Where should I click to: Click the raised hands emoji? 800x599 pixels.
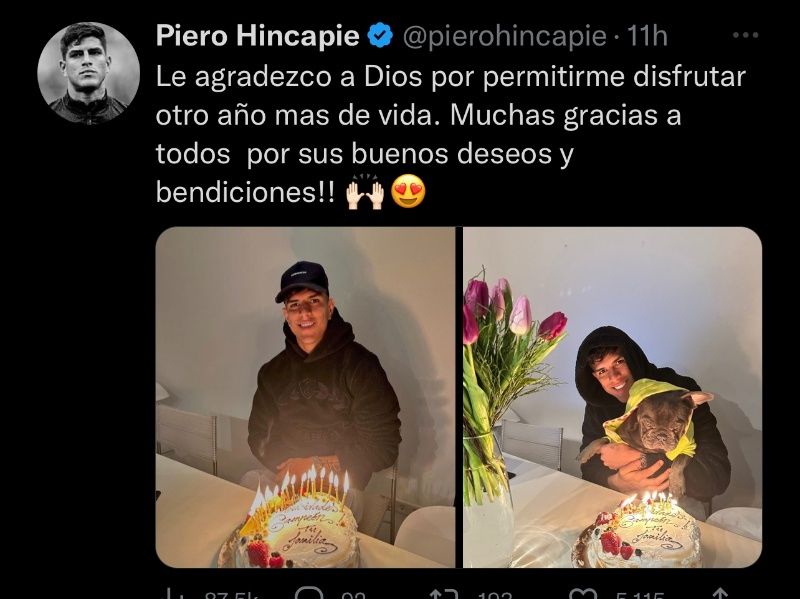click(365, 194)
